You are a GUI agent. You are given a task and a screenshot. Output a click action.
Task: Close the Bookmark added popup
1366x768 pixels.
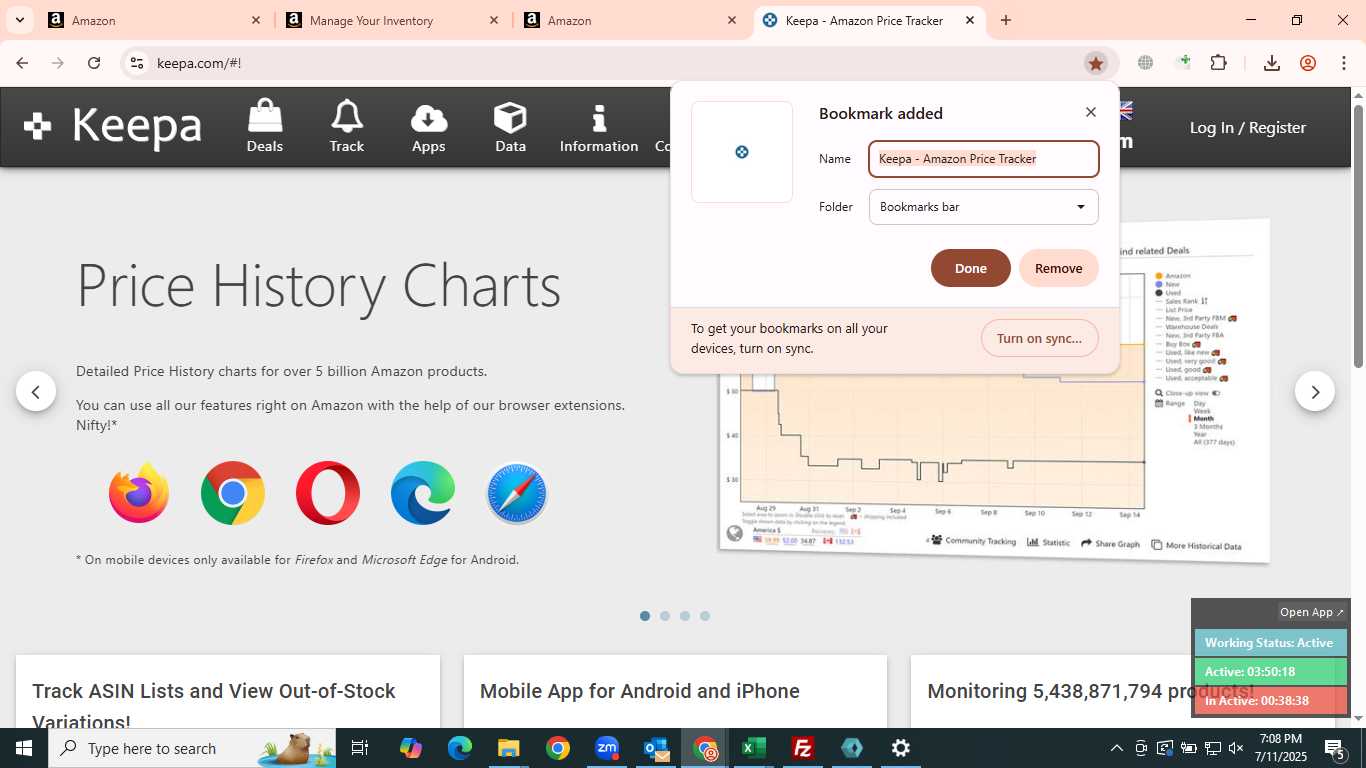point(1091,112)
